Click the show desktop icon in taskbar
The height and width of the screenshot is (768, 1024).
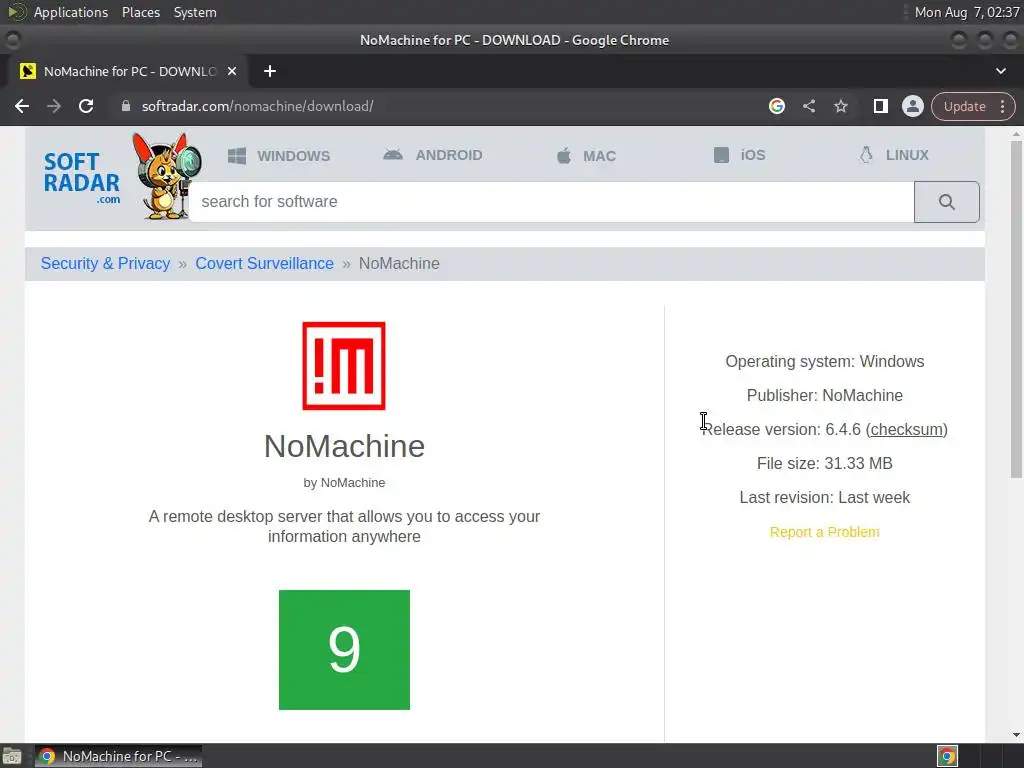(x=12, y=756)
